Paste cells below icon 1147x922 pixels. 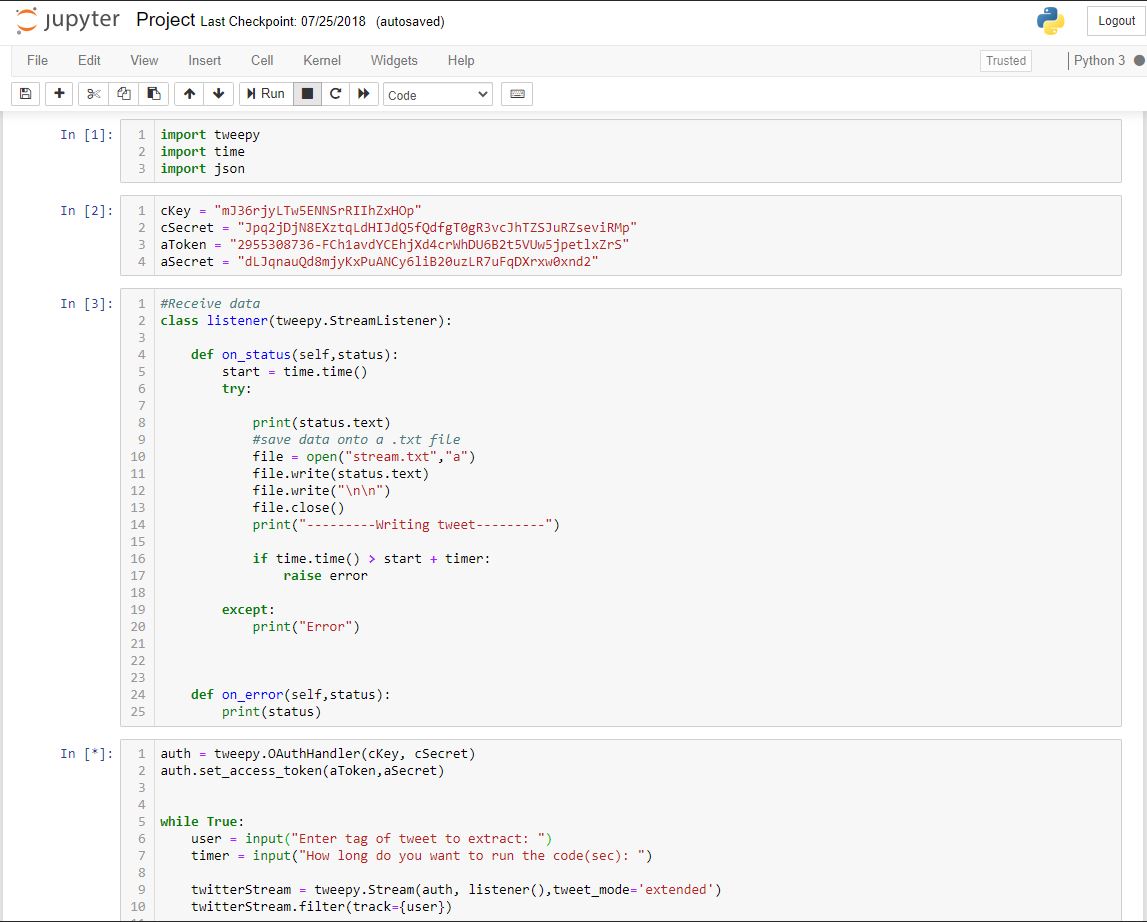pyautogui.click(x=154, y=94)
